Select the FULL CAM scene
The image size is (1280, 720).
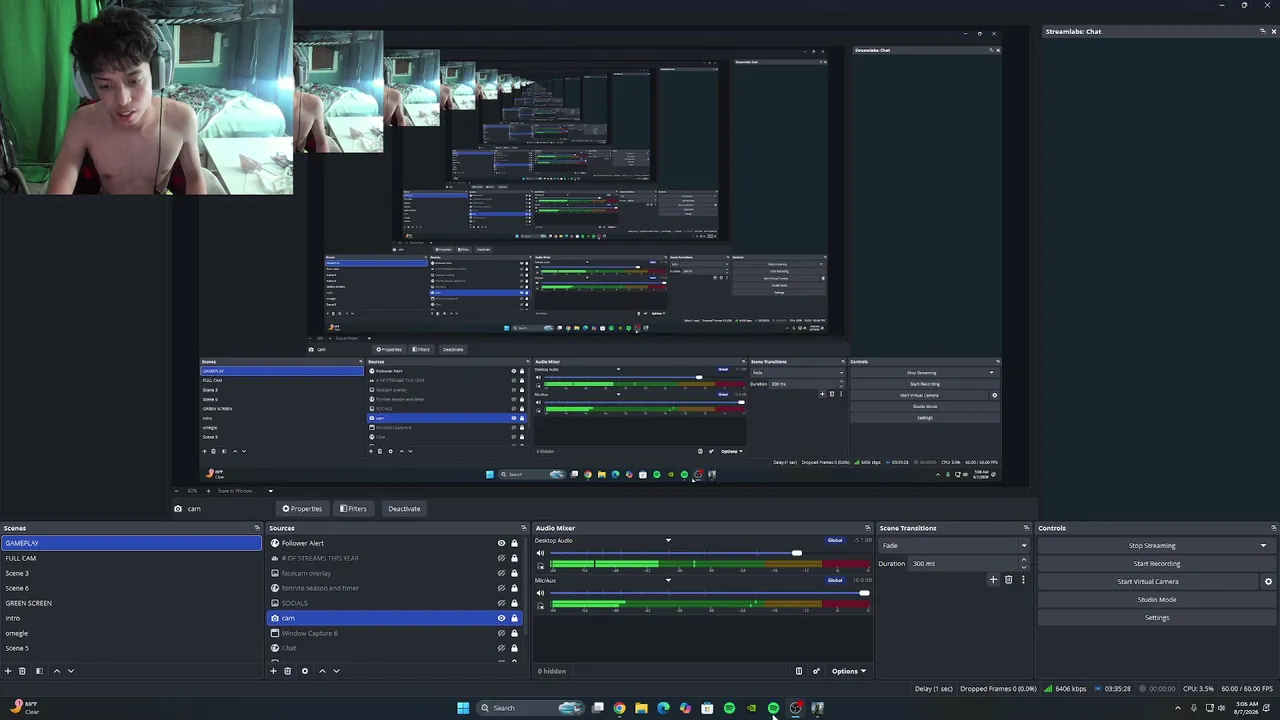[x=131, y=558]
